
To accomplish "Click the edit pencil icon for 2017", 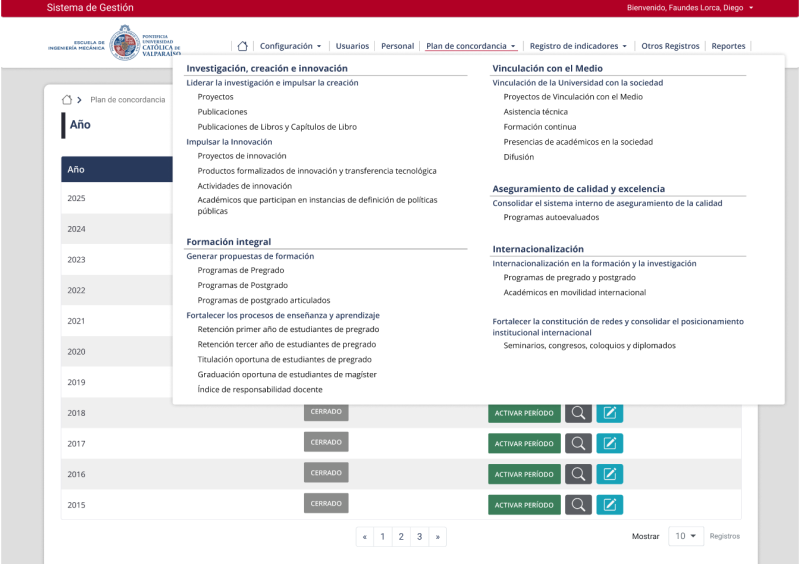I will [x=610, y=443].
